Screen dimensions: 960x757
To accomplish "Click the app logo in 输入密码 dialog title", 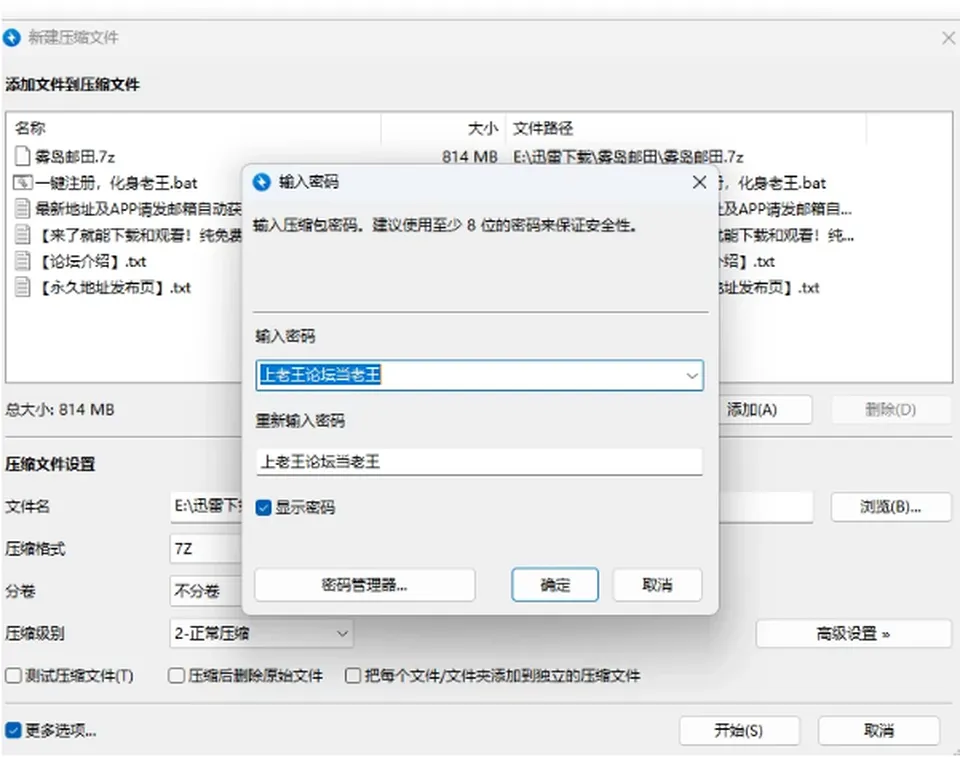I will pyautogui.click(x=262, y=182).
